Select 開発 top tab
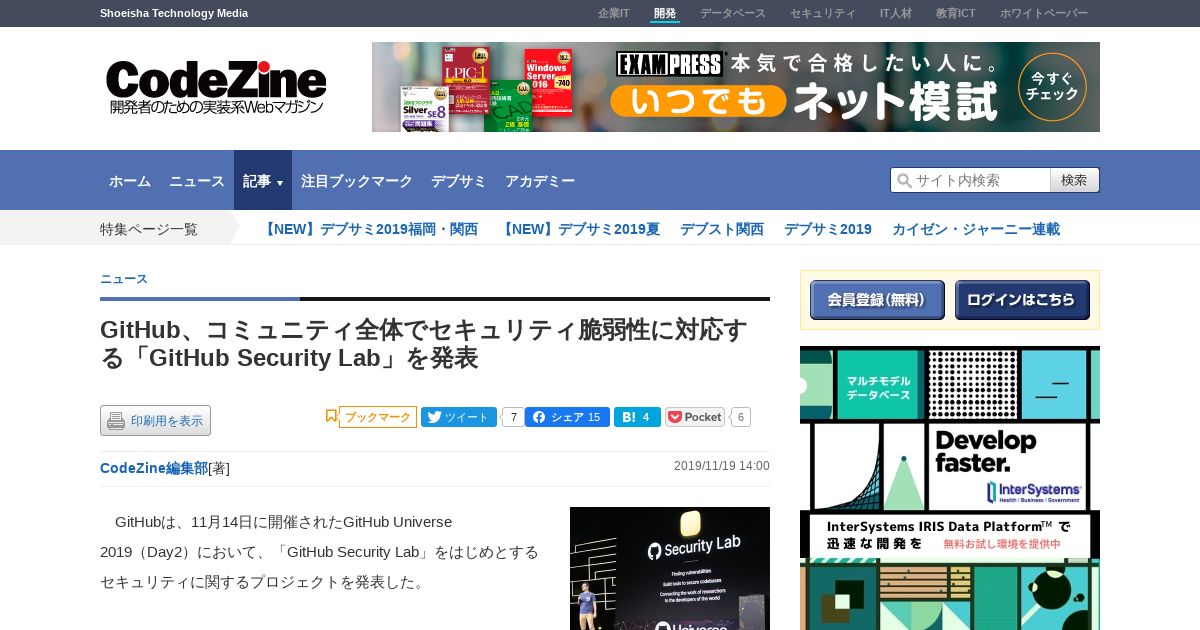The width and height of the screenshot is (1200, 630). [x=665, y=13]
